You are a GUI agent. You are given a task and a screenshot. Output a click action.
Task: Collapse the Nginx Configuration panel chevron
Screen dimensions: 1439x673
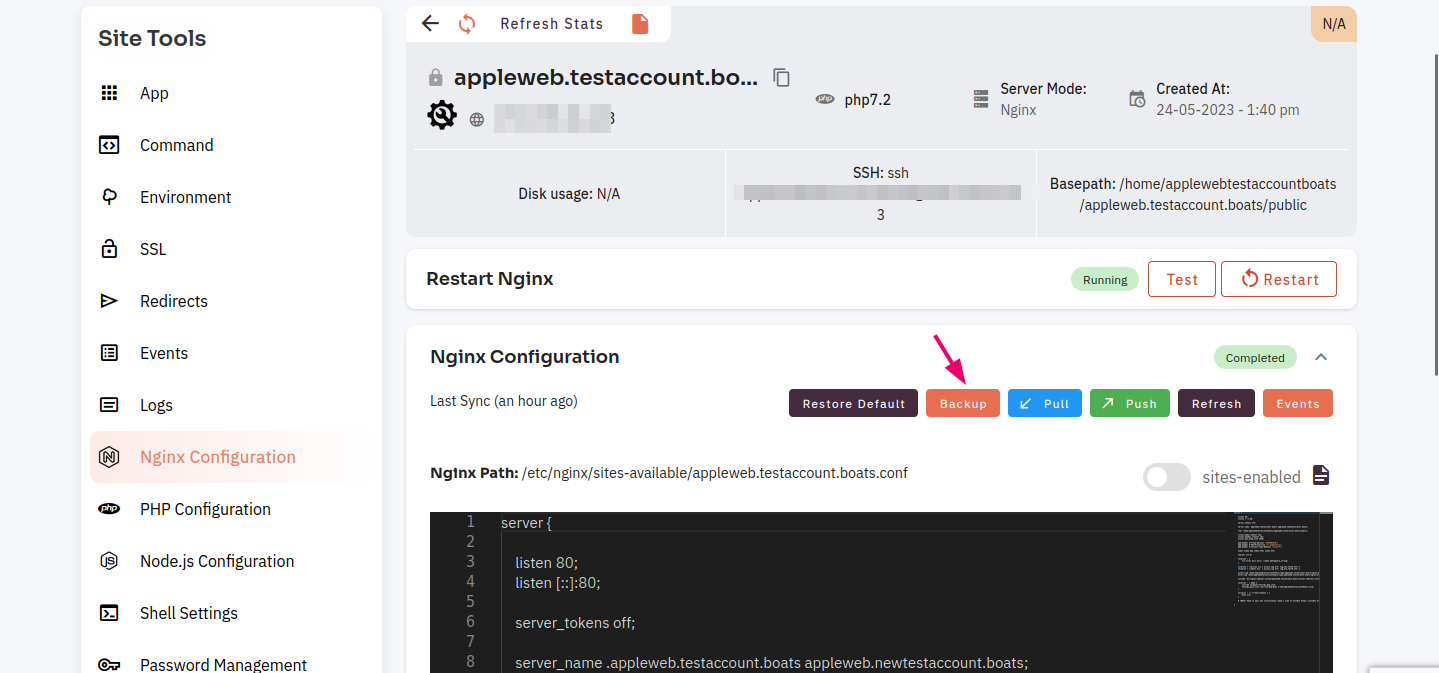tap(1321, 357)
